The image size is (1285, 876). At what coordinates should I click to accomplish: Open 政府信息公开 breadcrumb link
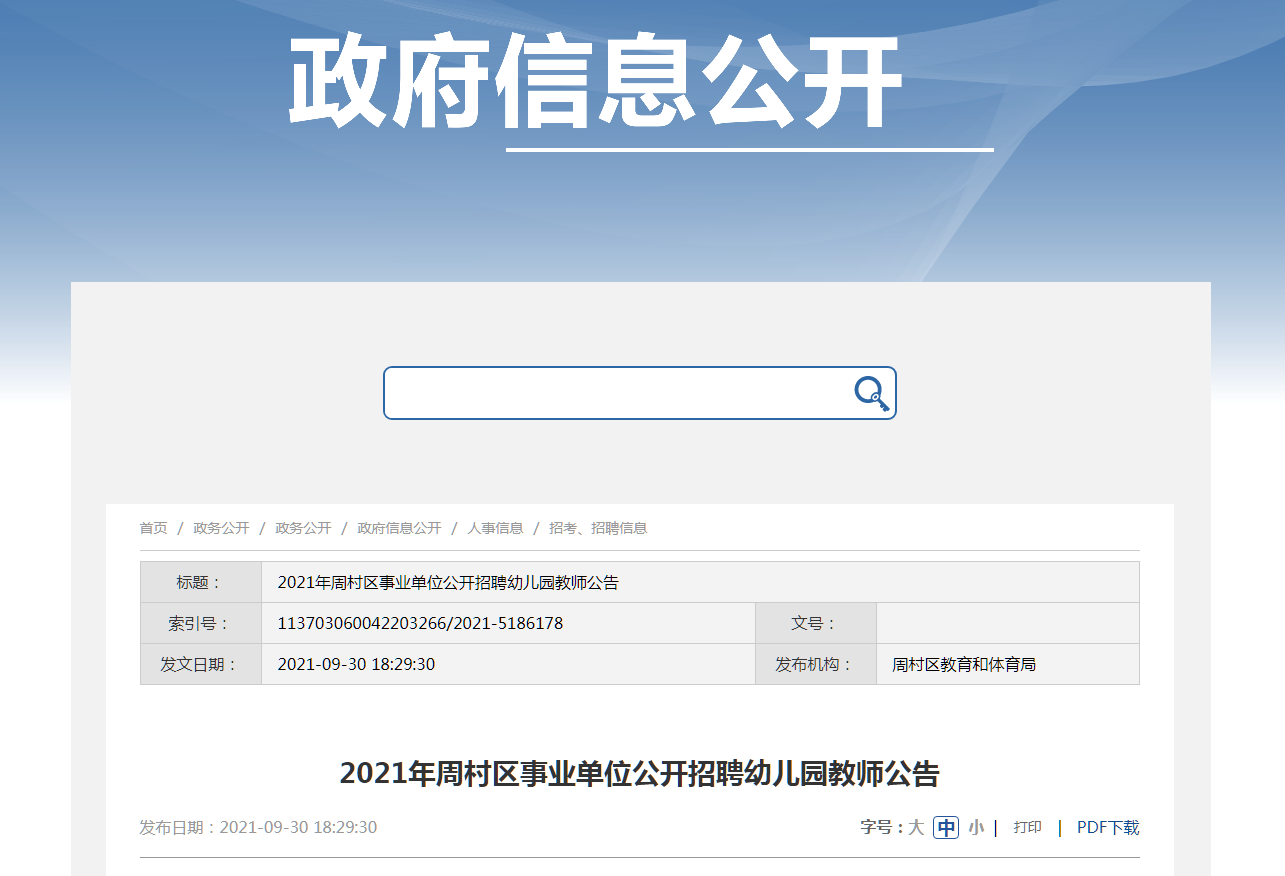(399, 528)
